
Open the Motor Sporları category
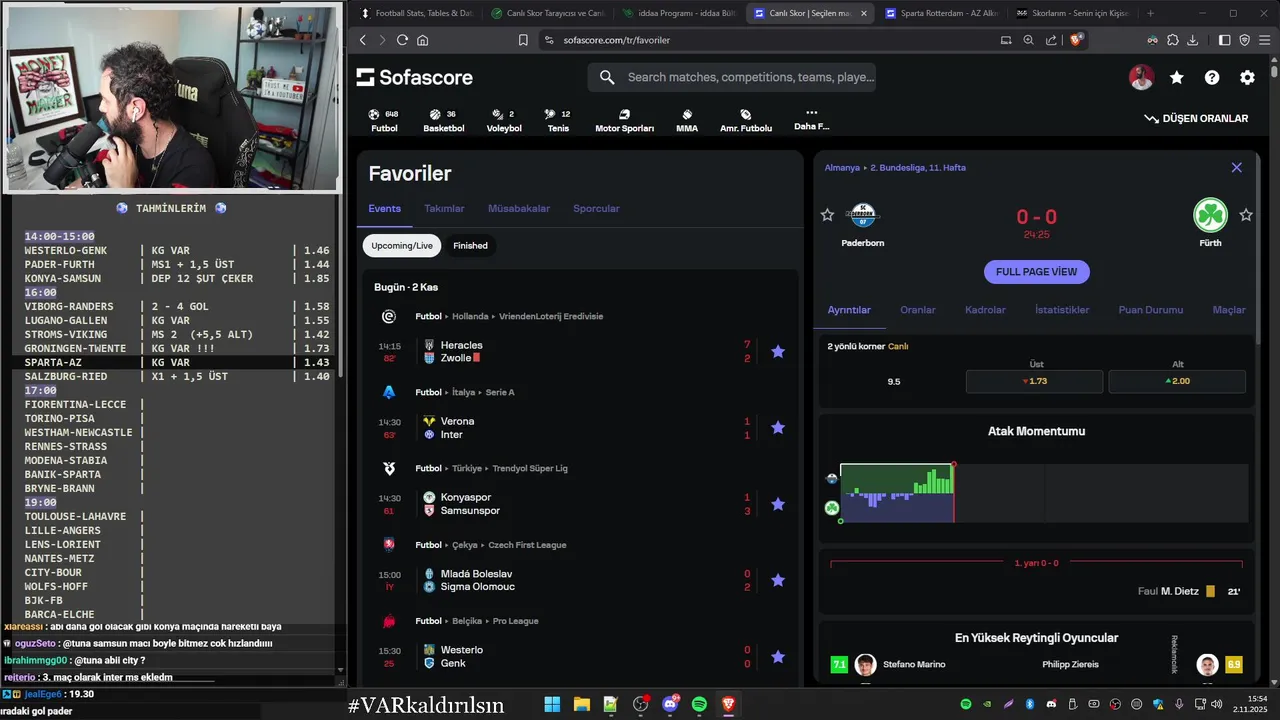click(624, 120)
